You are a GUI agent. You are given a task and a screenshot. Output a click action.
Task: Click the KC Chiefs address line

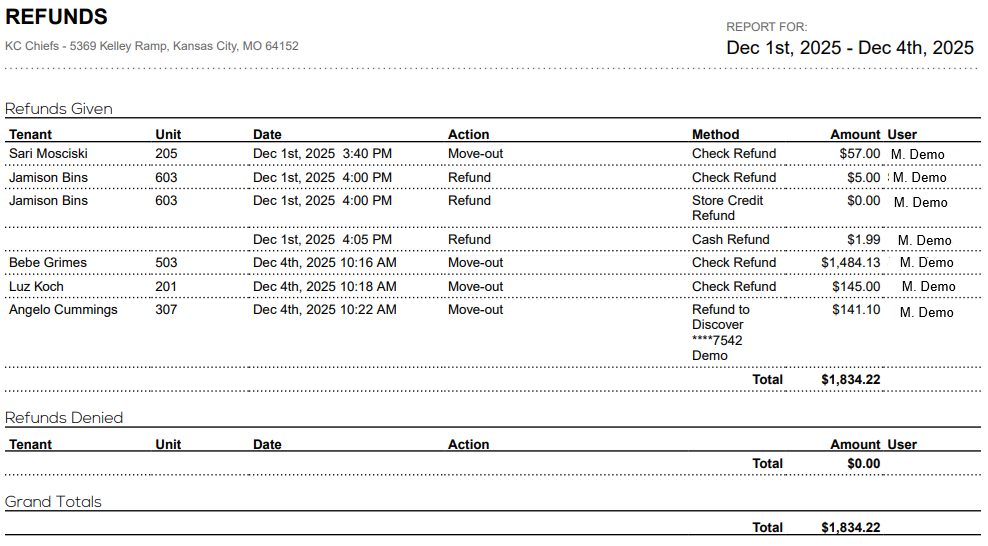pos(152,46)
